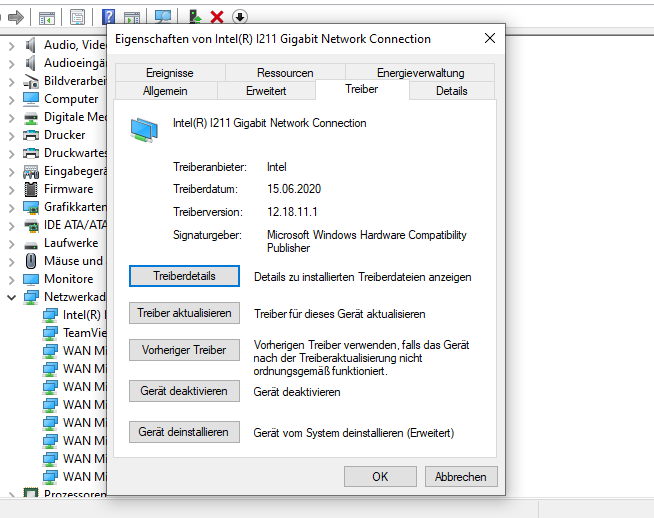Click the Abbrechen button

(461, 476)
